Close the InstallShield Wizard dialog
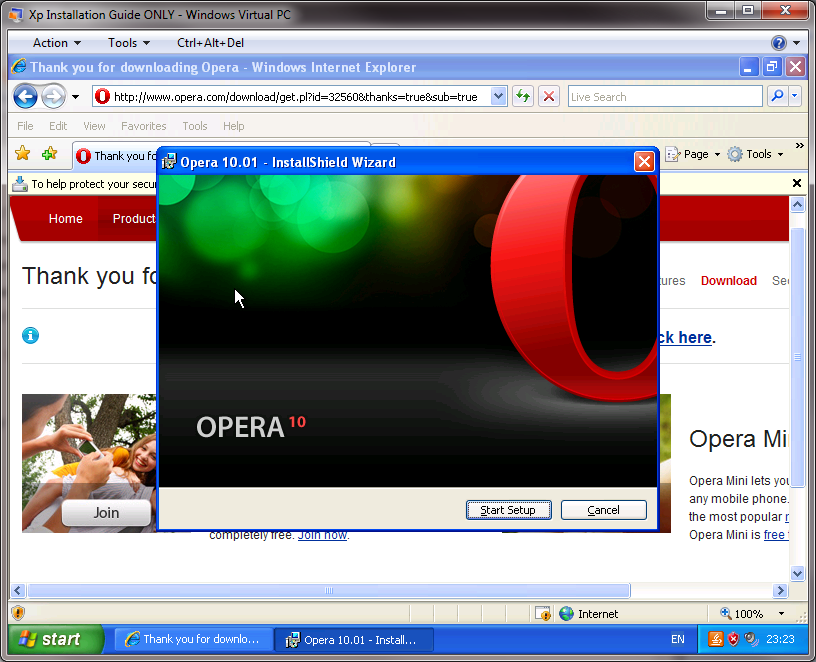Screen dimensions: 816x662 click(644, 162)
